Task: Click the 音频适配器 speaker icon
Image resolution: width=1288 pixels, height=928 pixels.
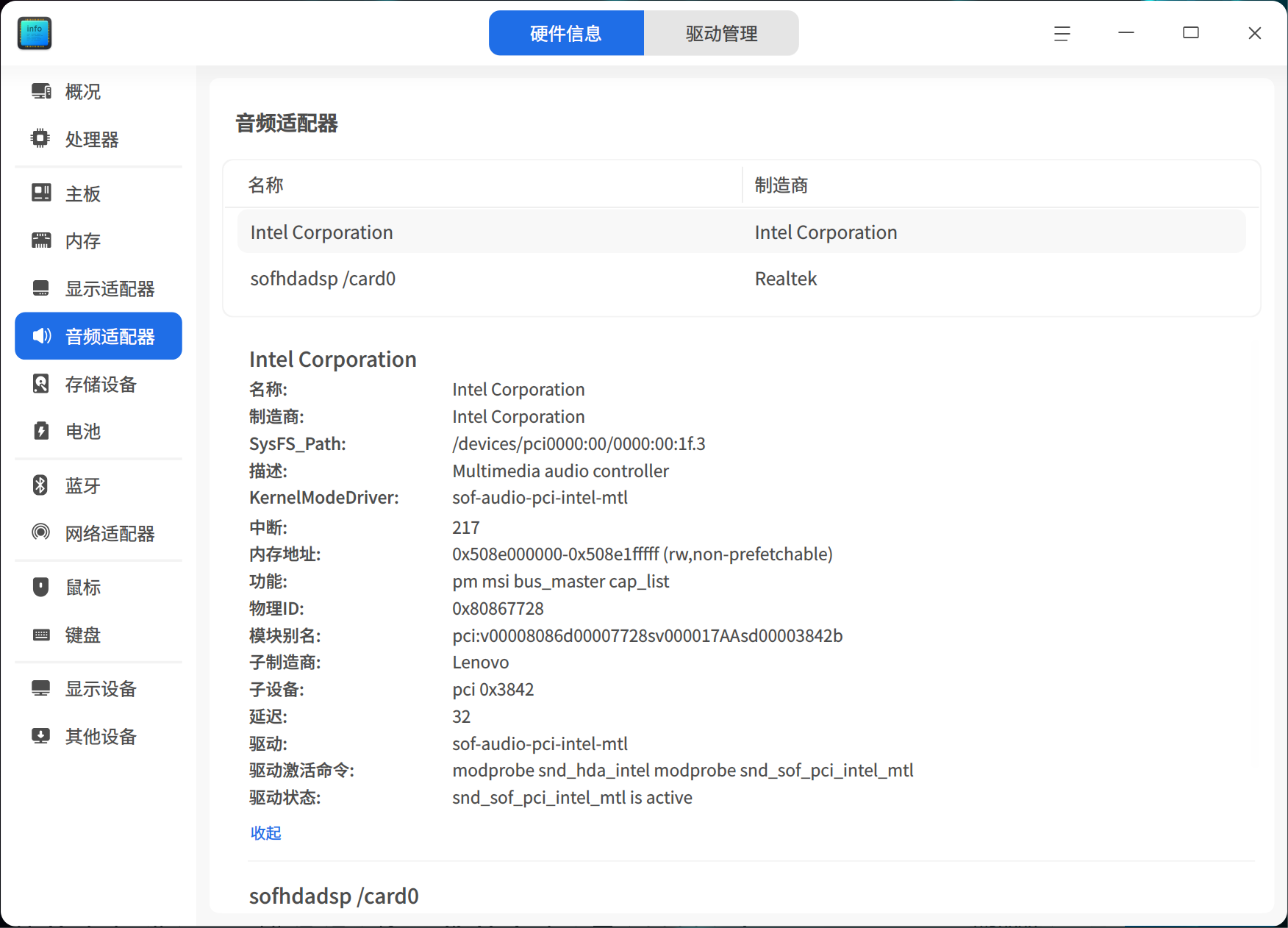Action: tap(41, 336)
